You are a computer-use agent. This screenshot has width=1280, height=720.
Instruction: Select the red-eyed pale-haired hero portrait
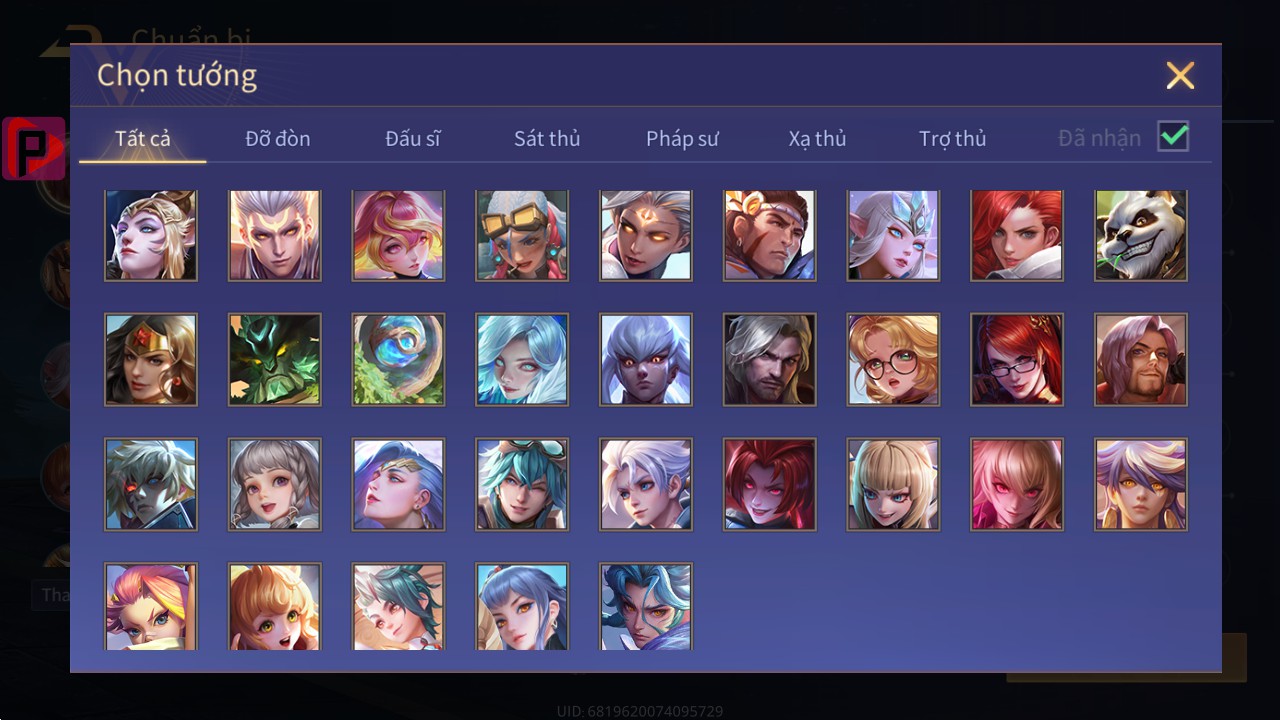tap(151, 484)
